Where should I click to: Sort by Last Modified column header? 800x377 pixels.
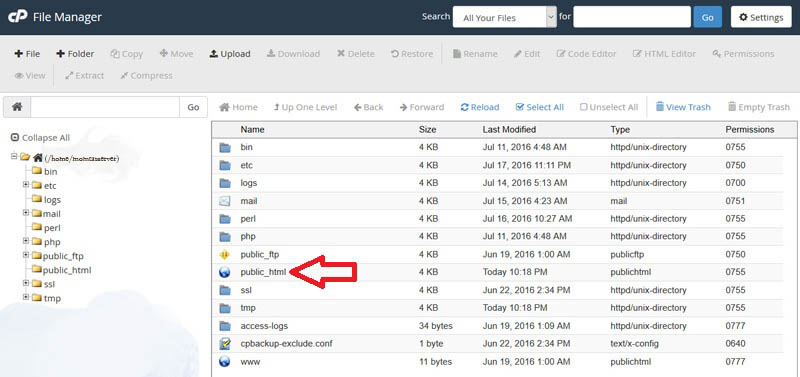(509, 130)
